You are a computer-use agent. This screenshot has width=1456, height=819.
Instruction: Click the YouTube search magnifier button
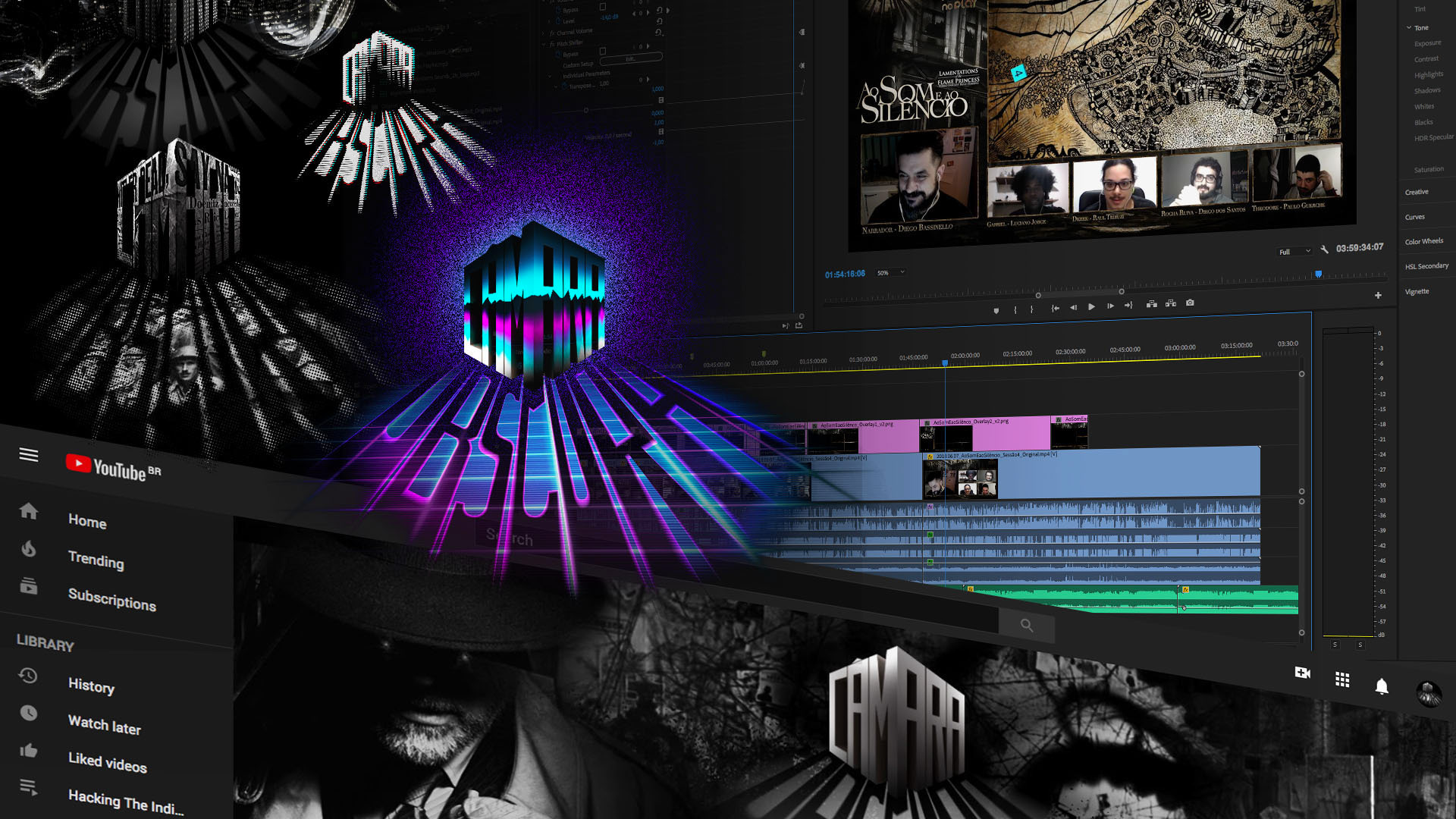(1026, 626)
